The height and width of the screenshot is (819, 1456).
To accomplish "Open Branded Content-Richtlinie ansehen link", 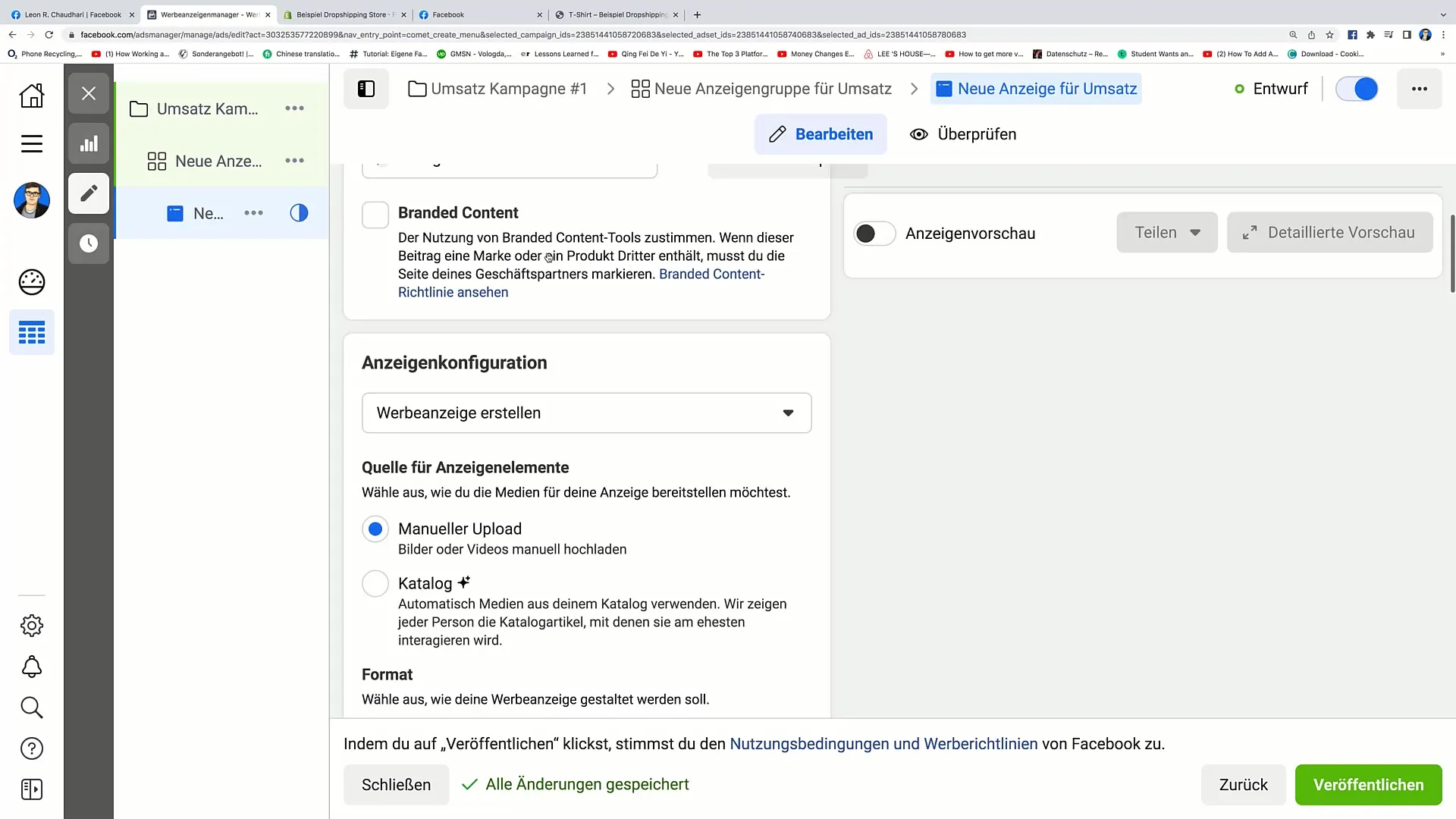I will [582, 283].
